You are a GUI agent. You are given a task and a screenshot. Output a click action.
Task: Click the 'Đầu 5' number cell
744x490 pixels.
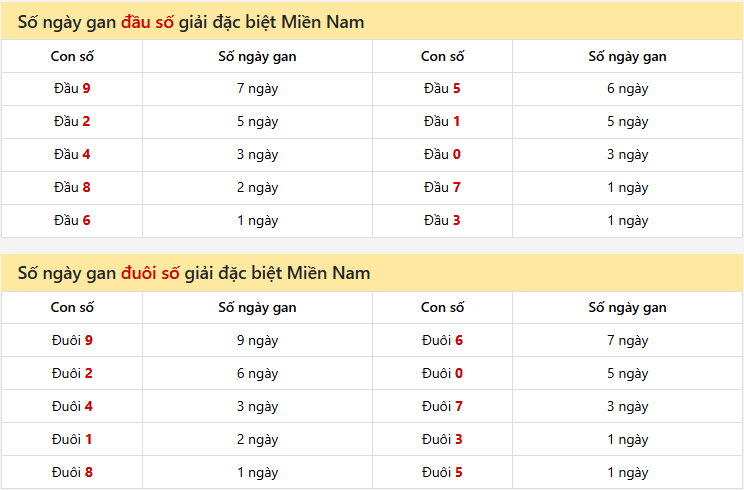(442, 89)
